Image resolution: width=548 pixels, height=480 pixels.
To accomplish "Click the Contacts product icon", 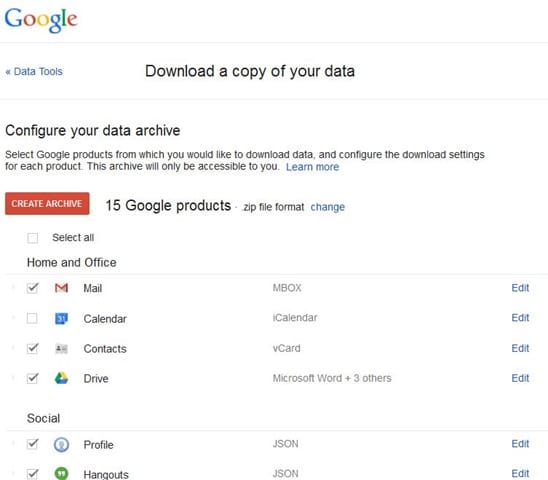I will click(x=62, y=349).
